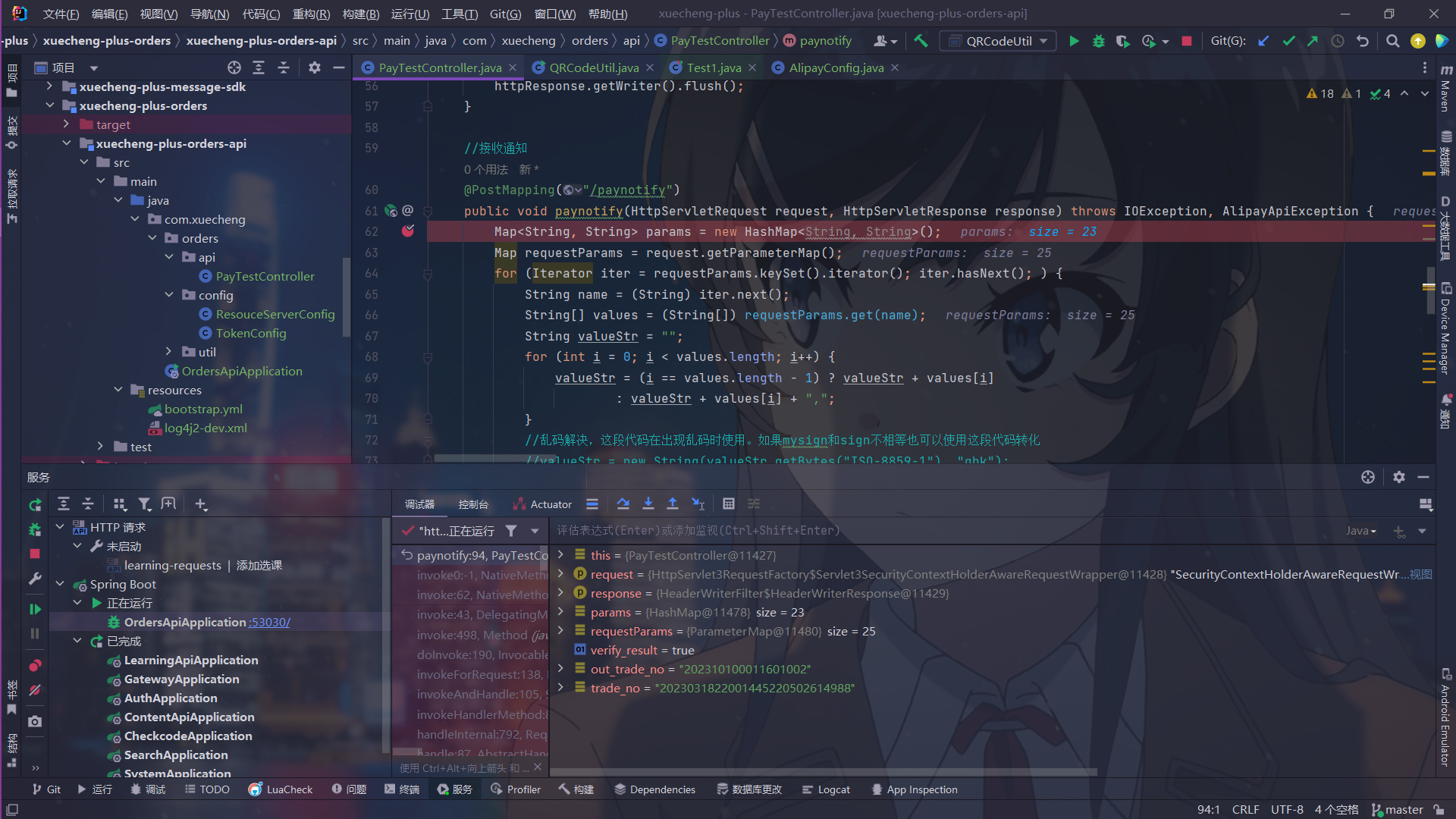Click the Build hammer icon
The height and width of the screenshot is (819, 1456).
pos(921,41)
